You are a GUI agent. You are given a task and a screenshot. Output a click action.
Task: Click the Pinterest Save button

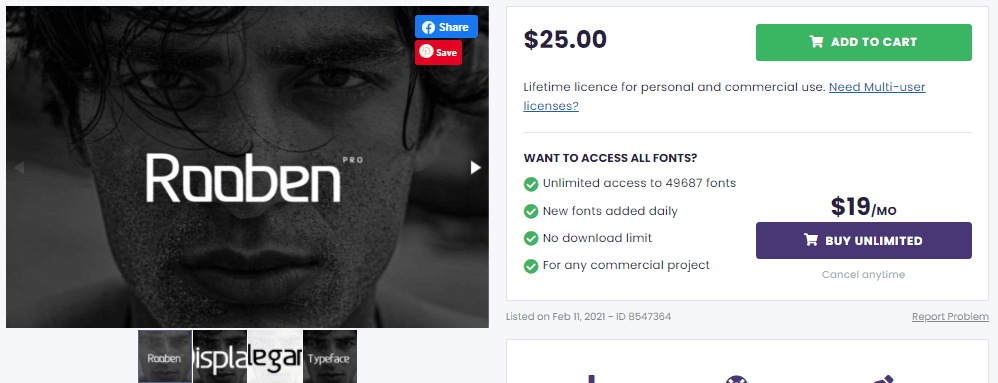pos(439,52)
